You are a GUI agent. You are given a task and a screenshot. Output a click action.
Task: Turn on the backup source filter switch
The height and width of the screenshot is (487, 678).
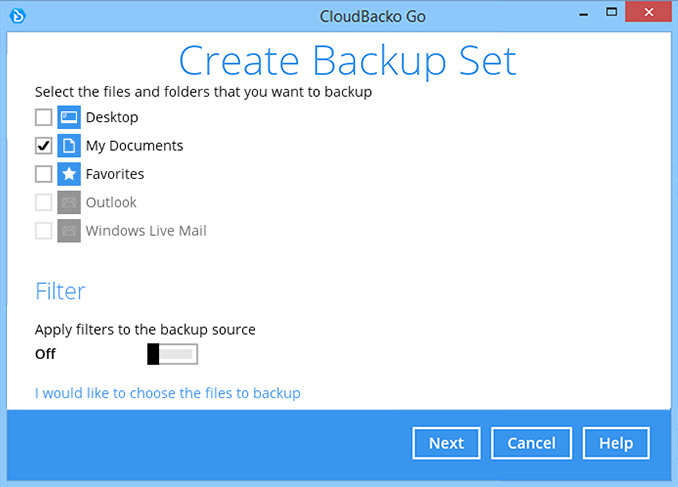tap(173, 354)
